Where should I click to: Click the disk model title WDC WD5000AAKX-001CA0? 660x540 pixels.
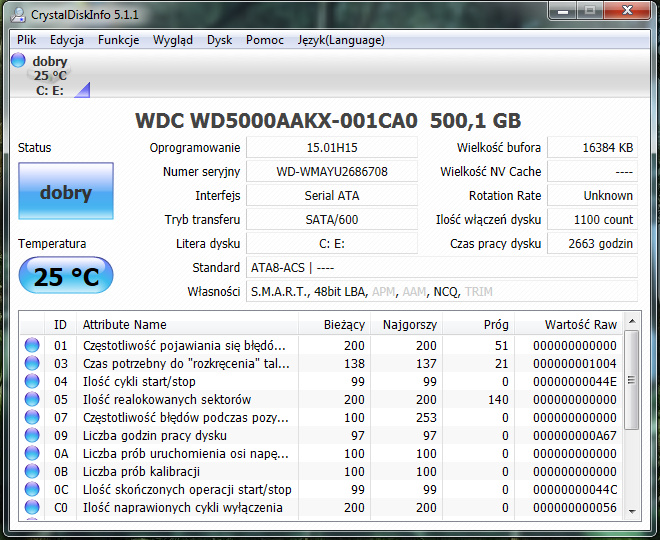[x=276, y=121]
